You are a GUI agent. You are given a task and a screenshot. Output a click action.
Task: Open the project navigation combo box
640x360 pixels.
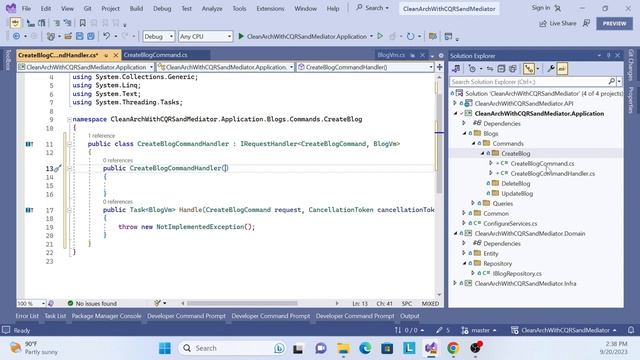[86, 67]
